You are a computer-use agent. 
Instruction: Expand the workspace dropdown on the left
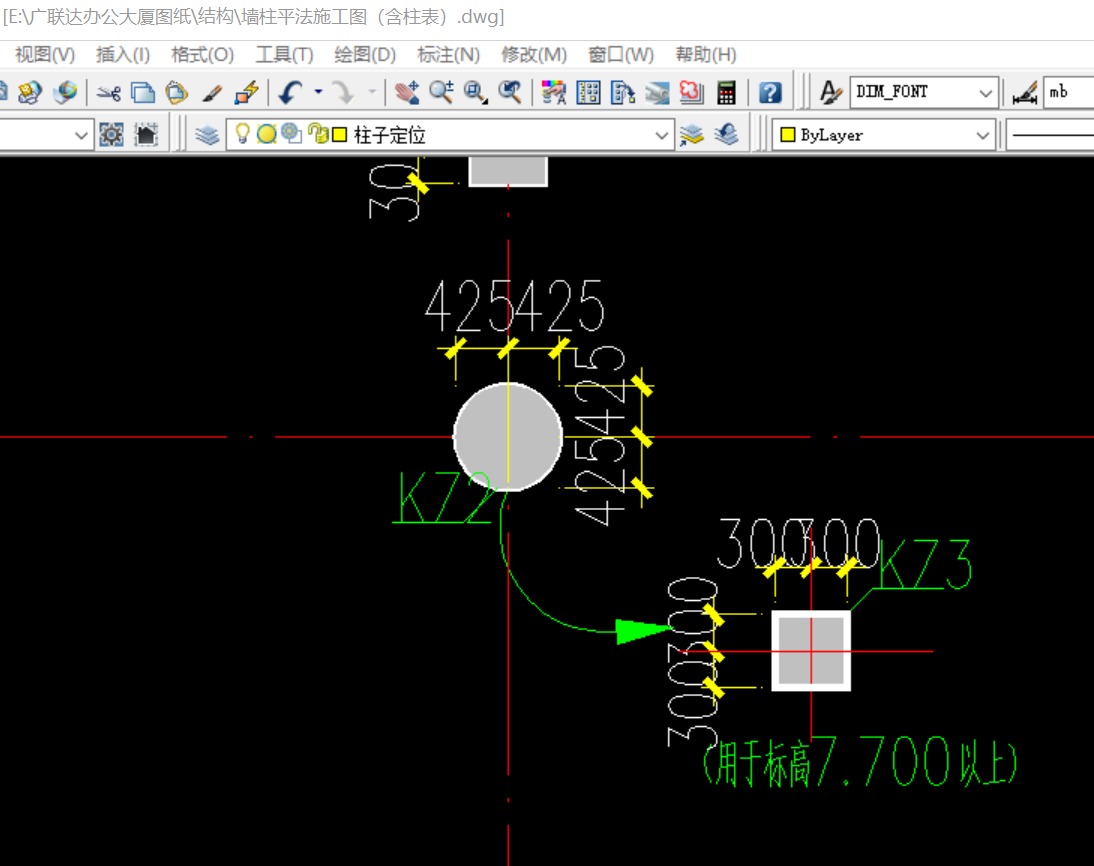pyautogui.click(x=81, y=135)
